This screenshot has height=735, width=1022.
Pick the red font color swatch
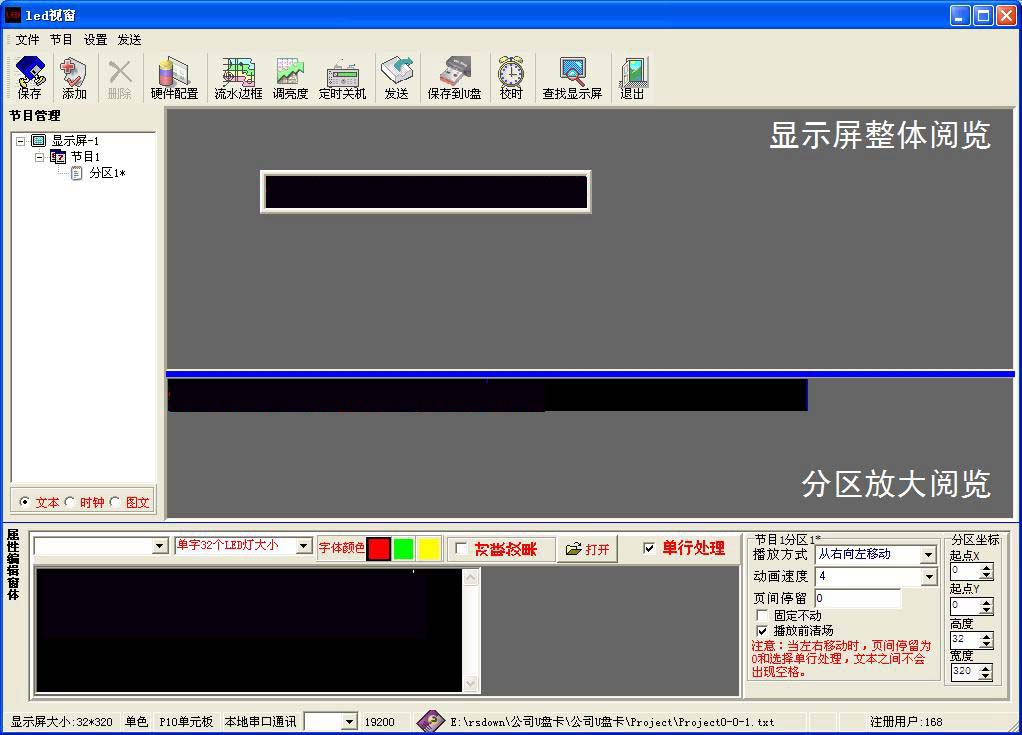pos(378,549)
